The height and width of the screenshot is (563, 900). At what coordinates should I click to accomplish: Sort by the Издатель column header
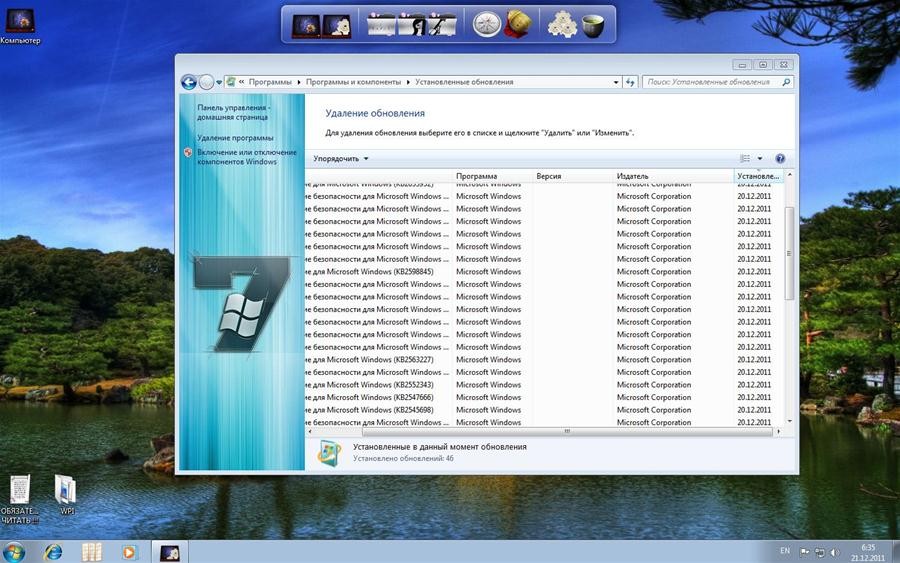674,176
